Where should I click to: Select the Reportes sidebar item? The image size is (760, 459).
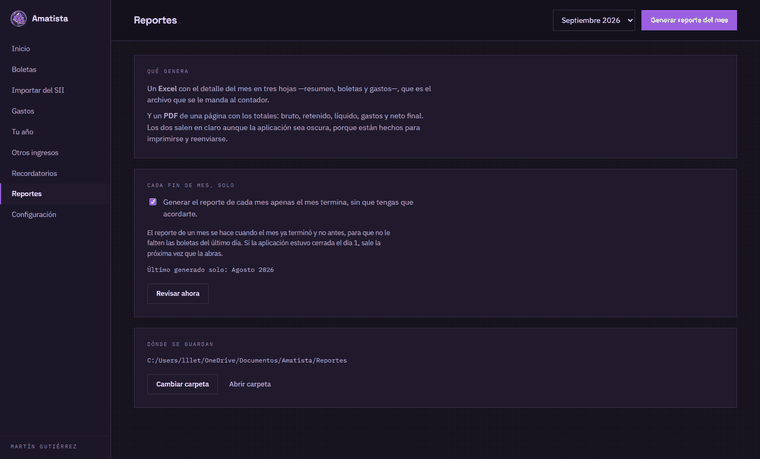coord(55,194)
